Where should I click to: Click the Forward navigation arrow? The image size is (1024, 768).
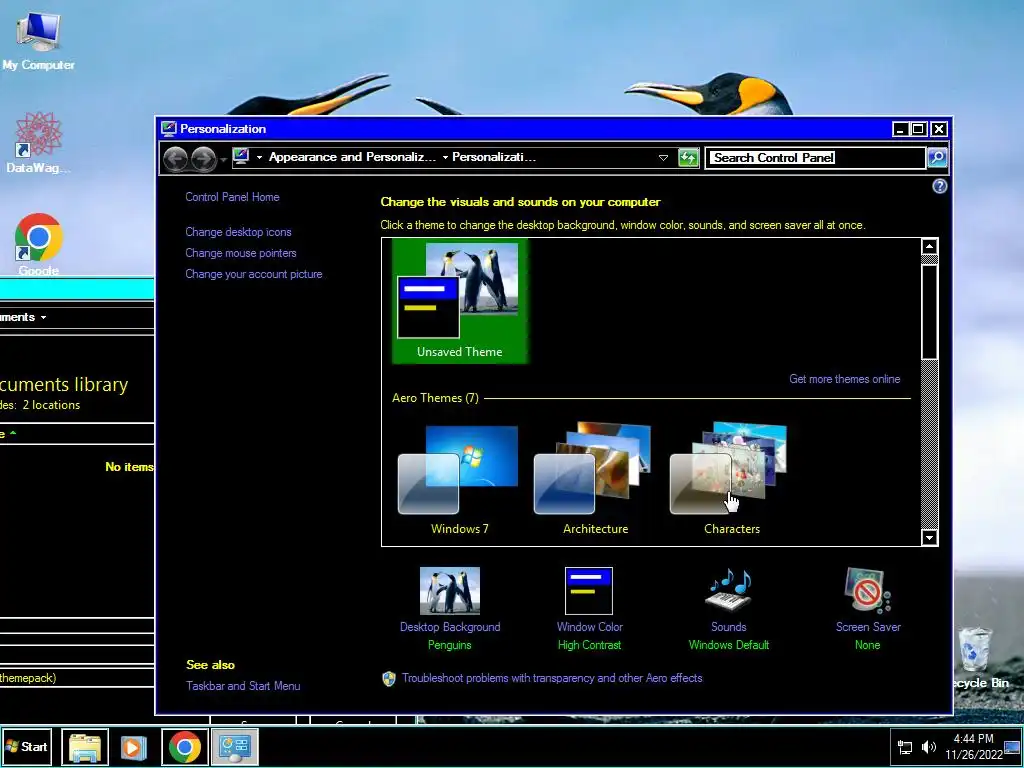click(203, 158)
